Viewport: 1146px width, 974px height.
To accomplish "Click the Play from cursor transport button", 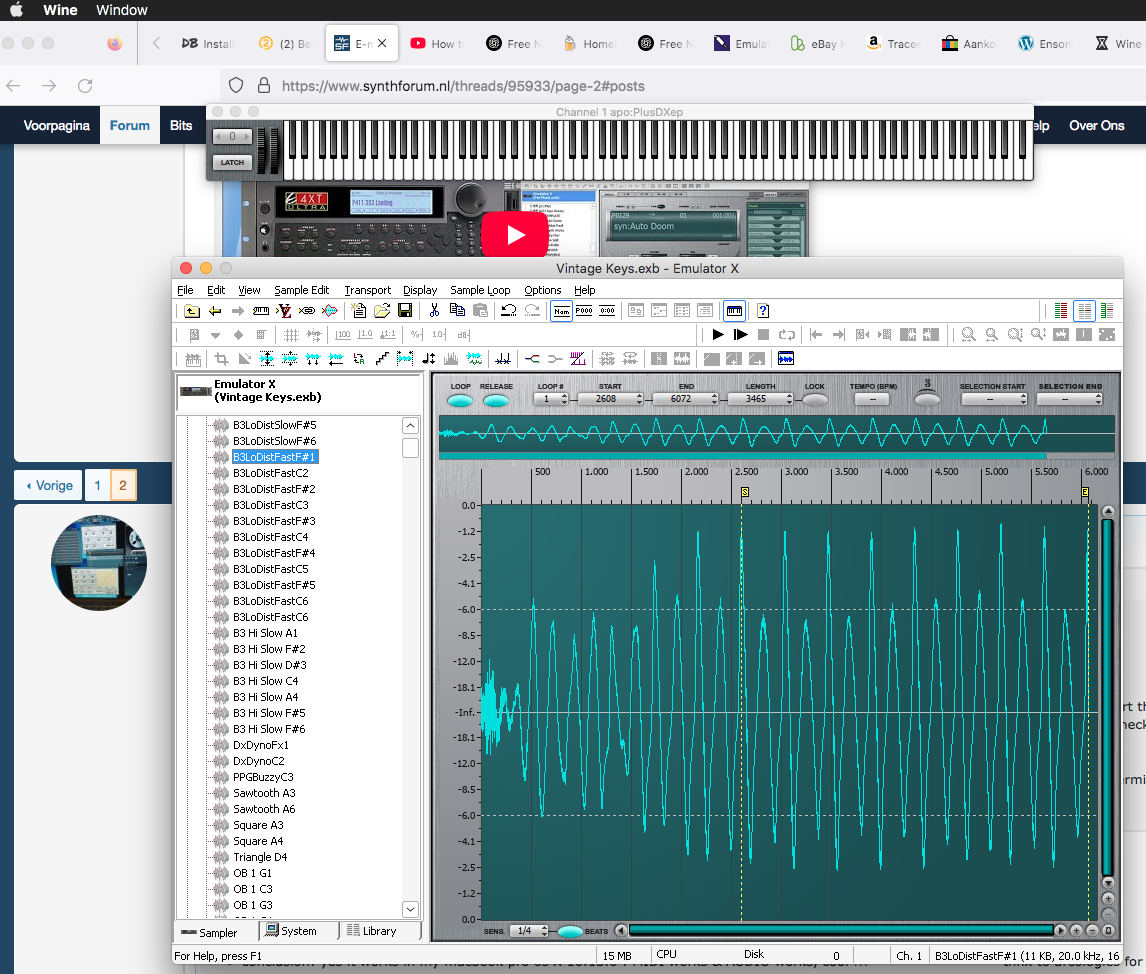I will point(740,335).
